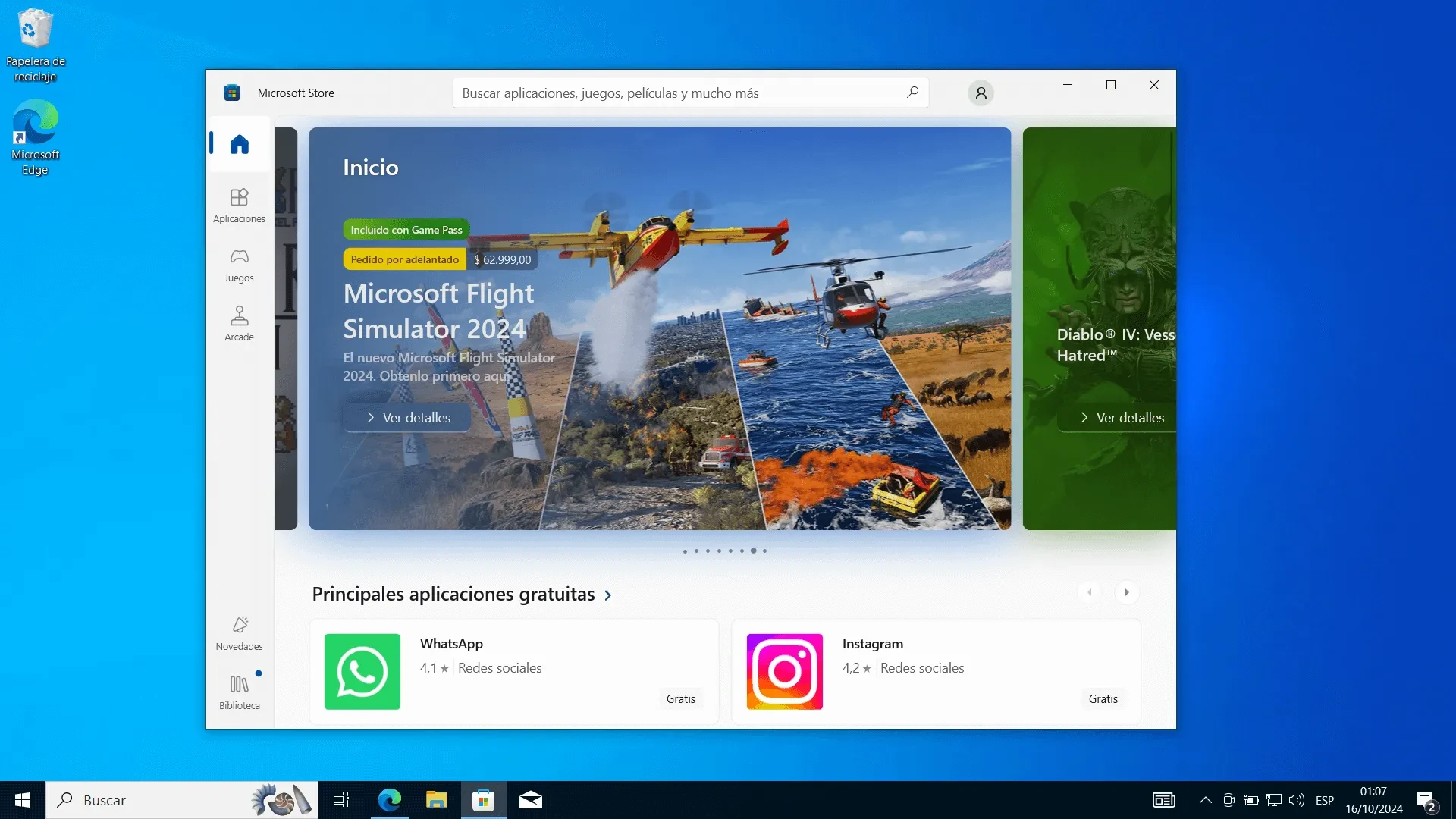Open the Mail app from taskbar
1456x819 pixels.
(531, 800)
